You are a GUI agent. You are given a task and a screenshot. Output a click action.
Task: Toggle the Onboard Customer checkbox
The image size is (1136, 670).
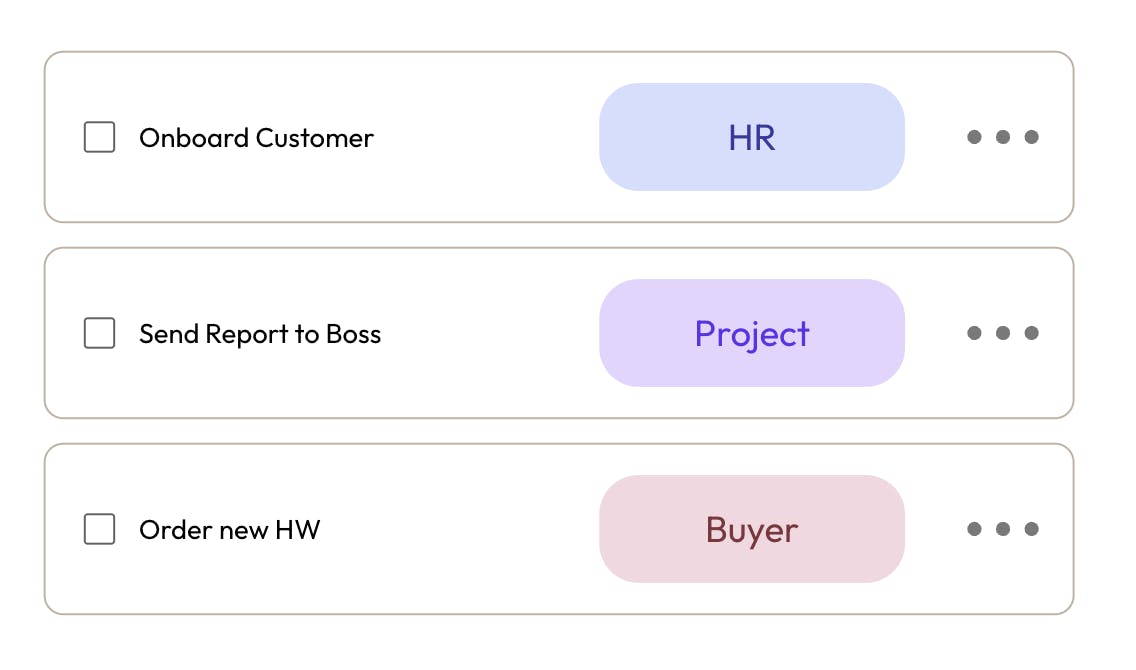pos(99,137)
